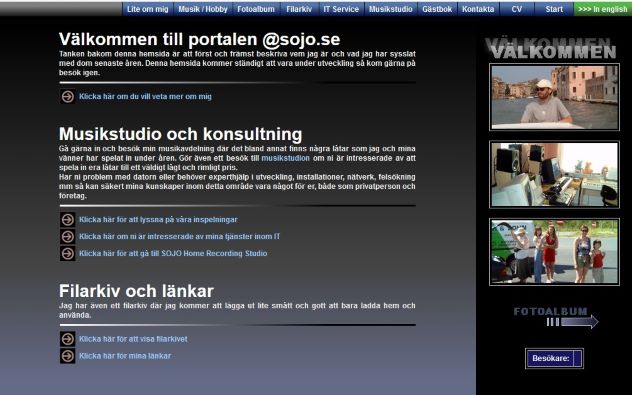Switch language with '>>> In english' button

point(603,9)
